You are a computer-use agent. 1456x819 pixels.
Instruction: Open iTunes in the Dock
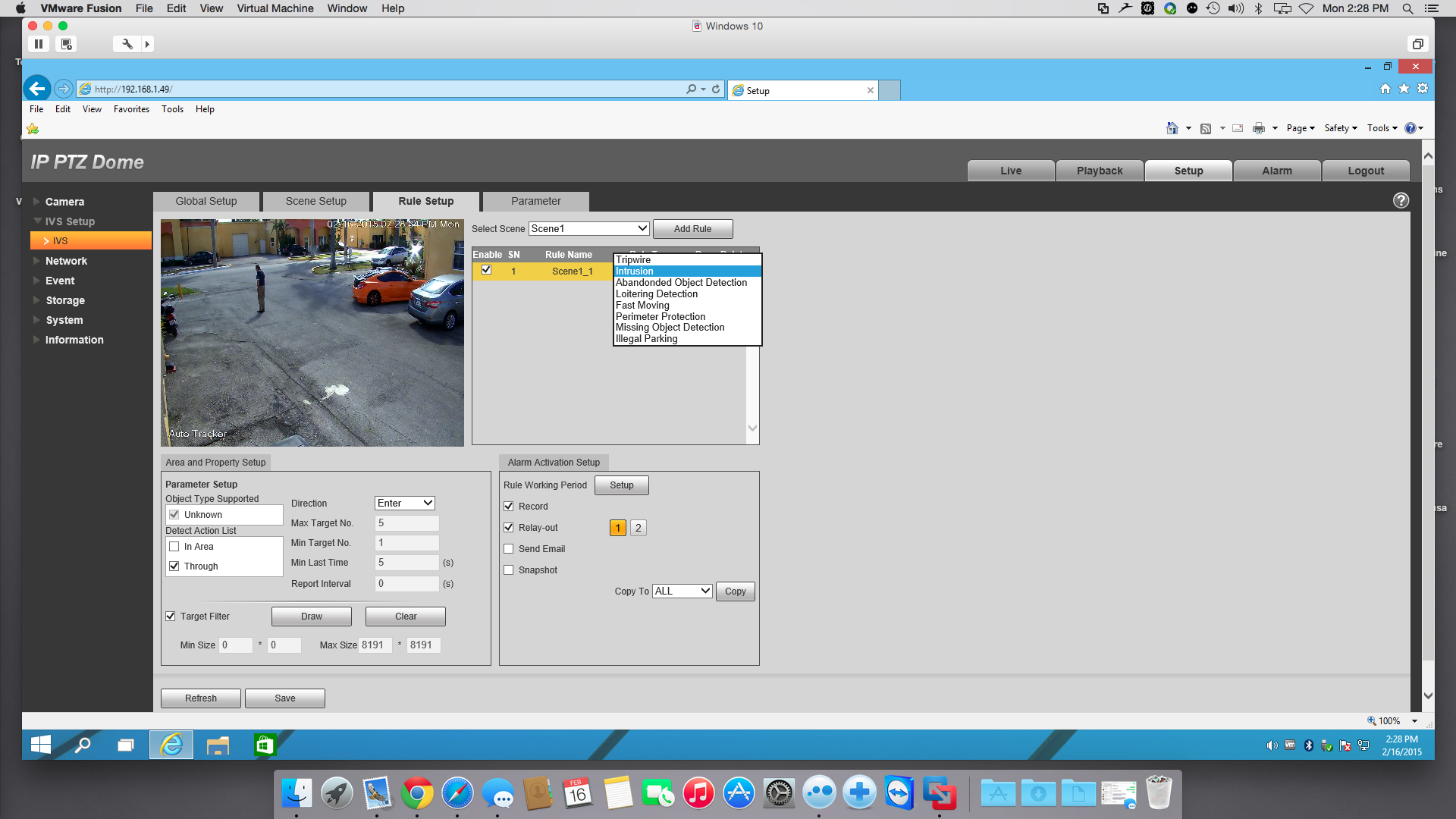click(x=698, y=793)
